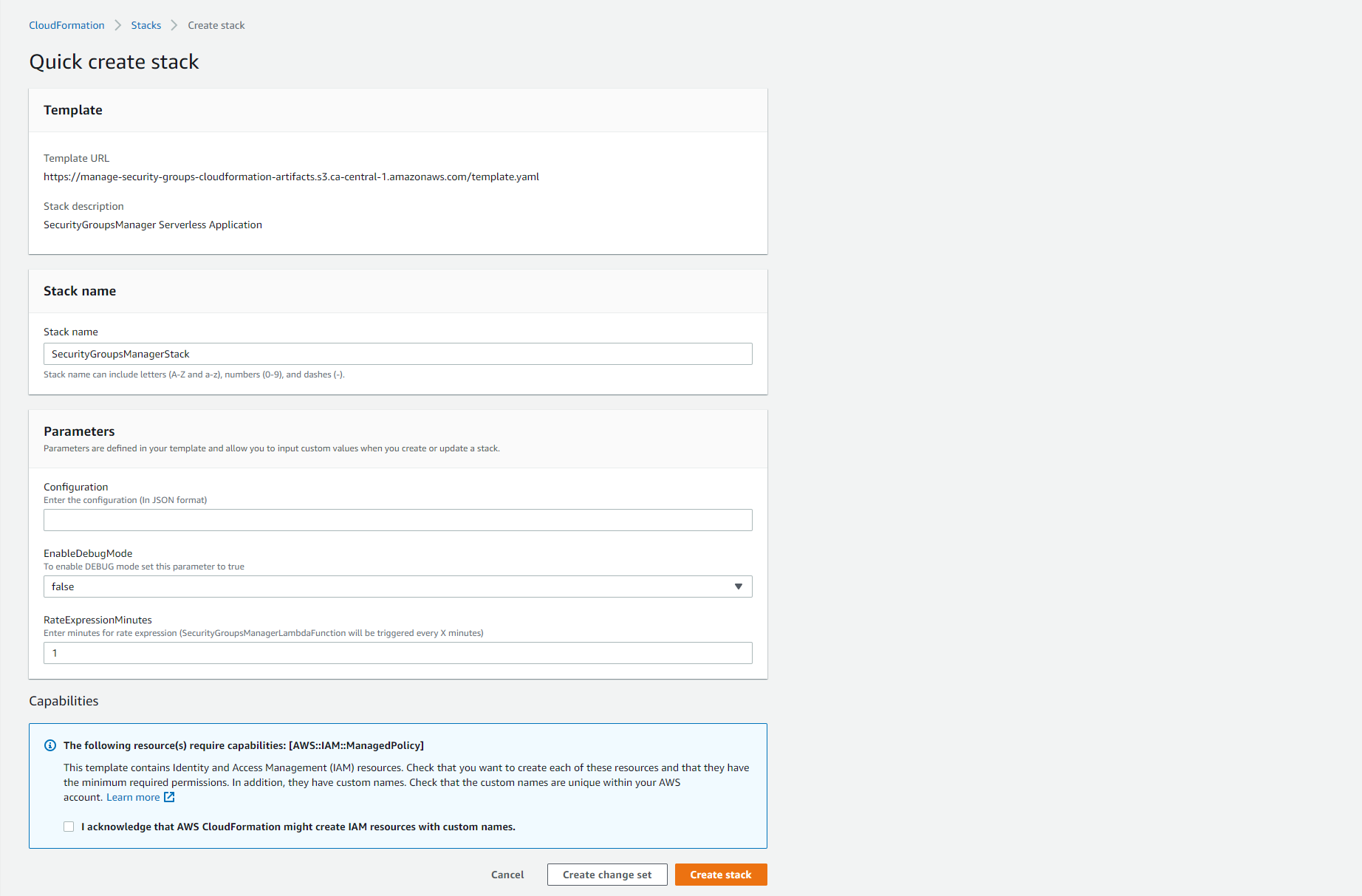This screenshot has width=1362, height=896.
Task: Click Create change set button
Action: pos(607,875)
